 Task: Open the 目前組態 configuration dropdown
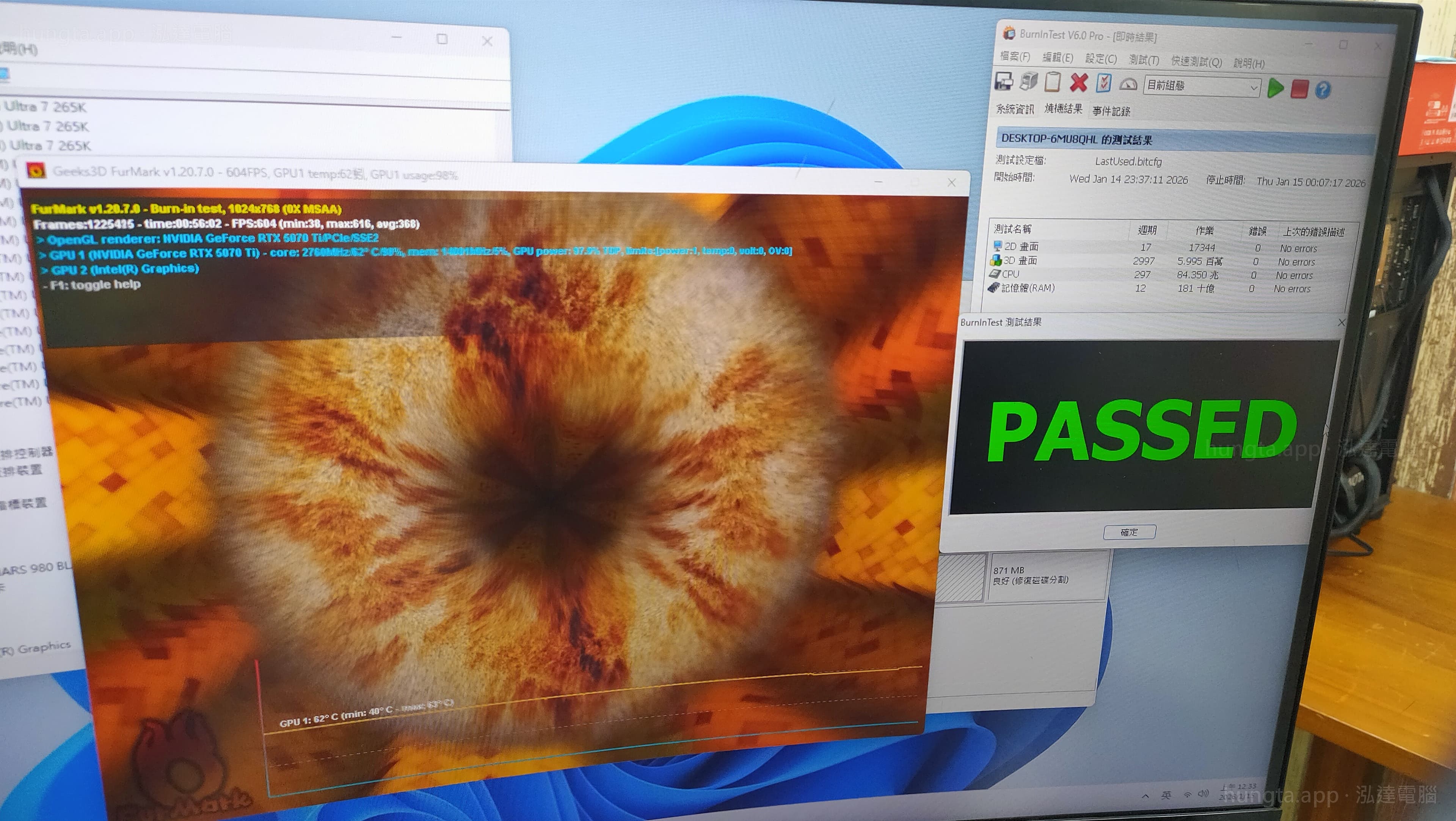(1202, 86)
